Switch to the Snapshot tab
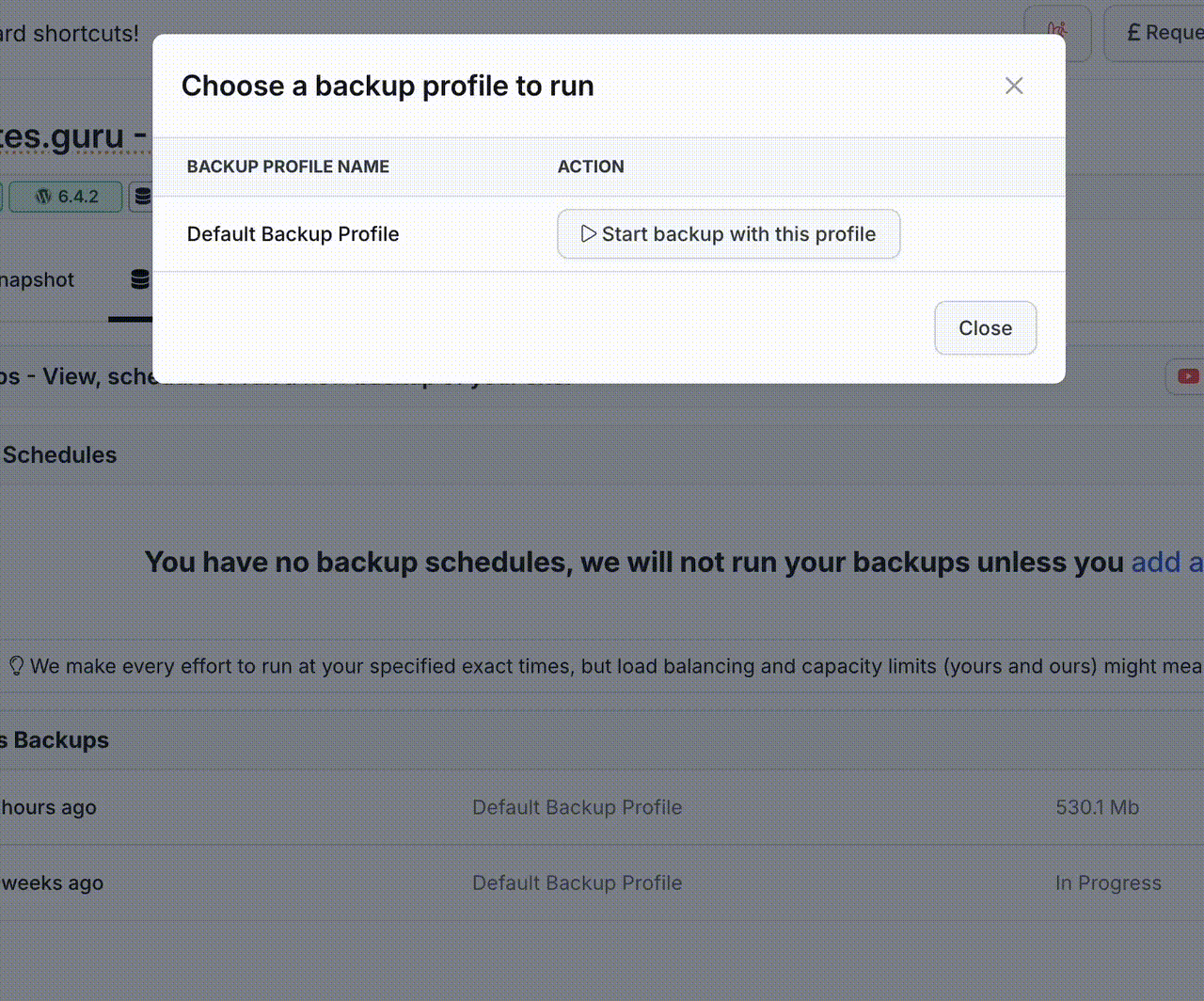 [x=37, y=278]
